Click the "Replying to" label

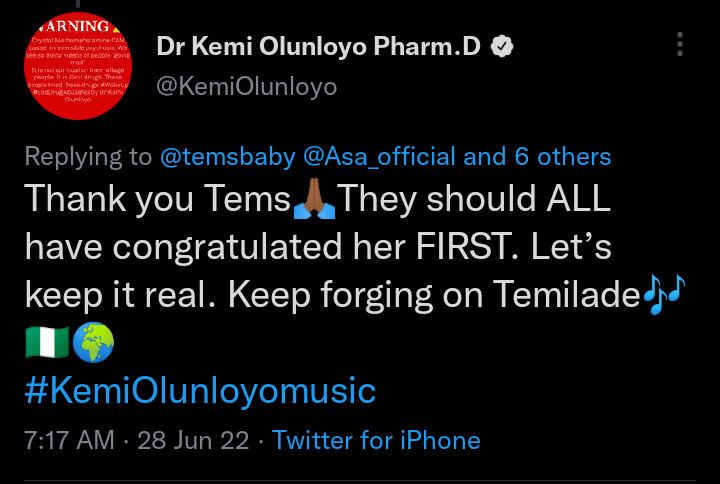(88, 157)
